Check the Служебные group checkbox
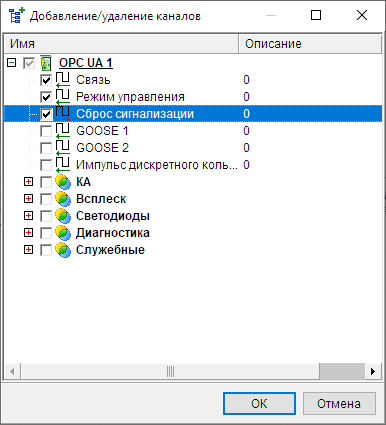 point(46,250)
